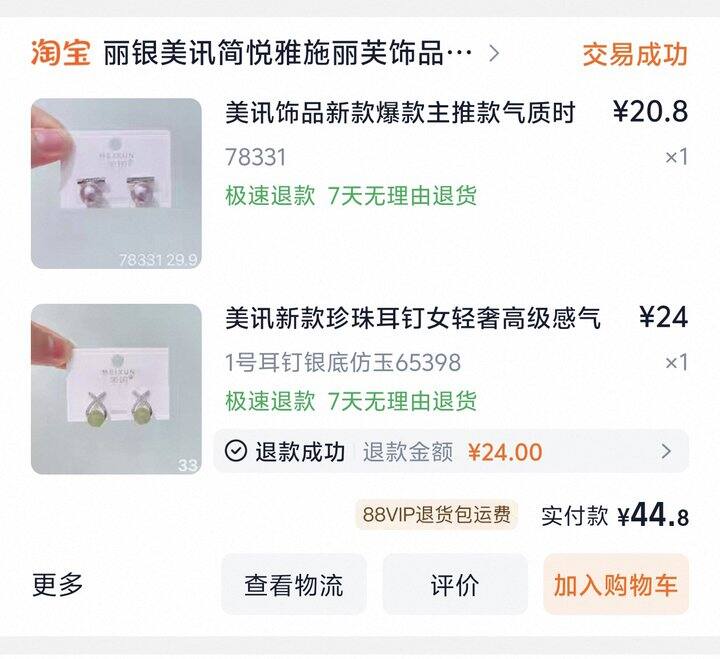This screenshot has width=720, height=659.
Task: Tap the 交易成功 order status
Action: pyautogui.click(x=635, y=55)
